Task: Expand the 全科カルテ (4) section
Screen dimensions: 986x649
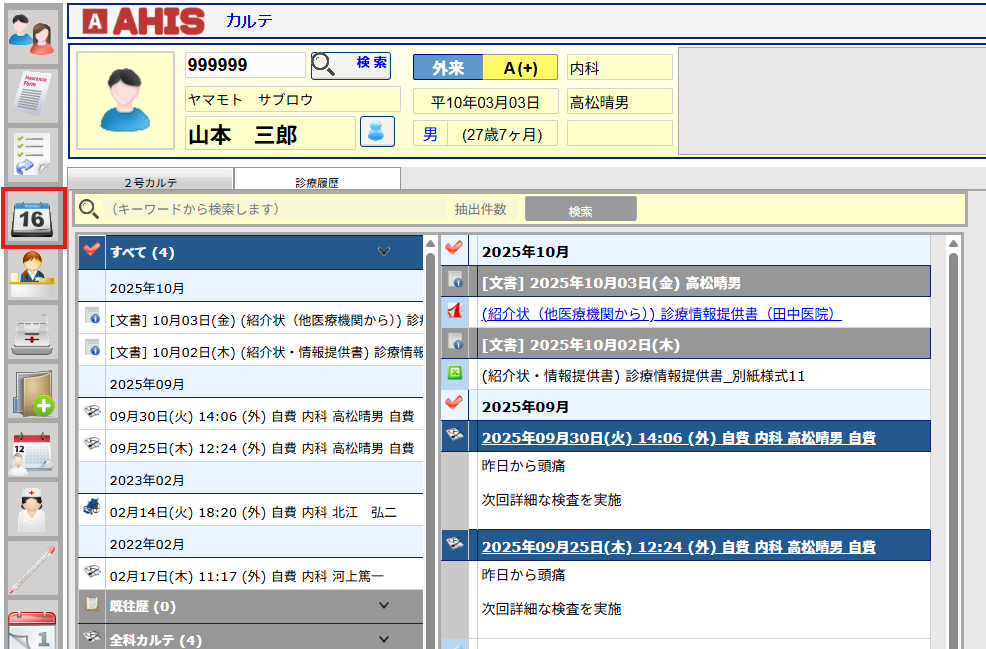Action: 384,638
